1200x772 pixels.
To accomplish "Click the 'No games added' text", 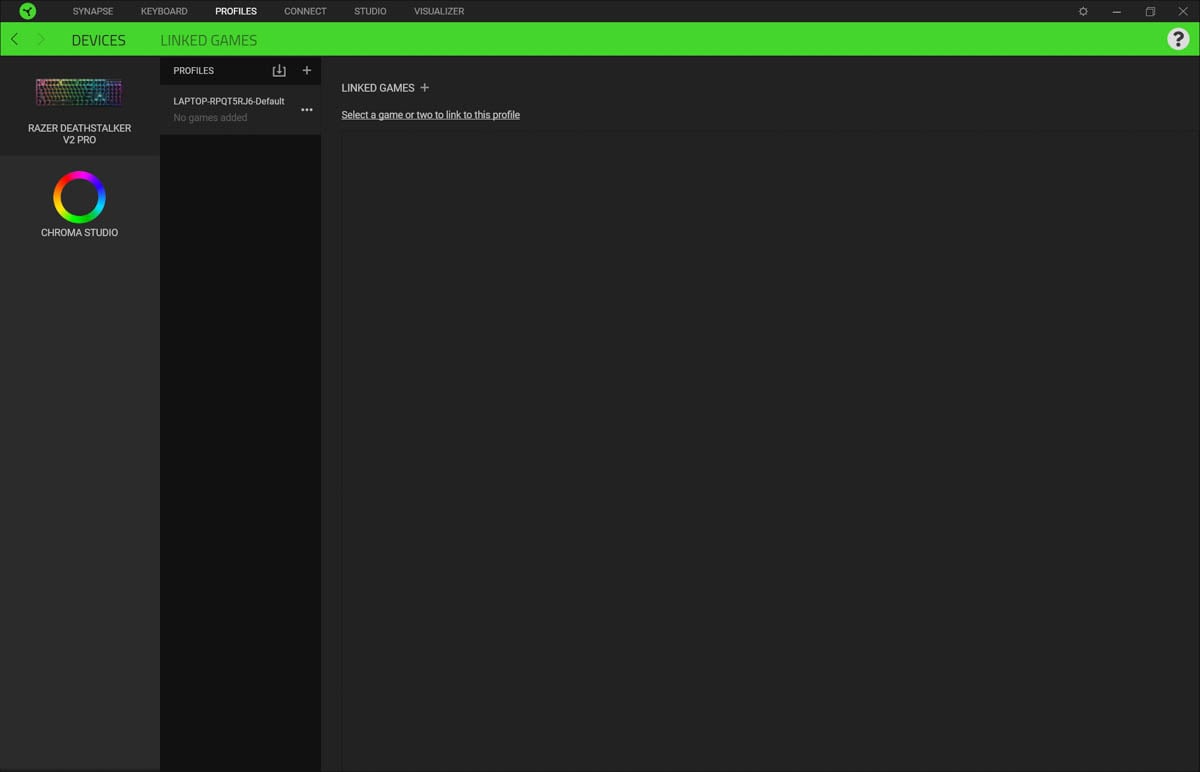I will pyautogui.click(x=210, y=118).
